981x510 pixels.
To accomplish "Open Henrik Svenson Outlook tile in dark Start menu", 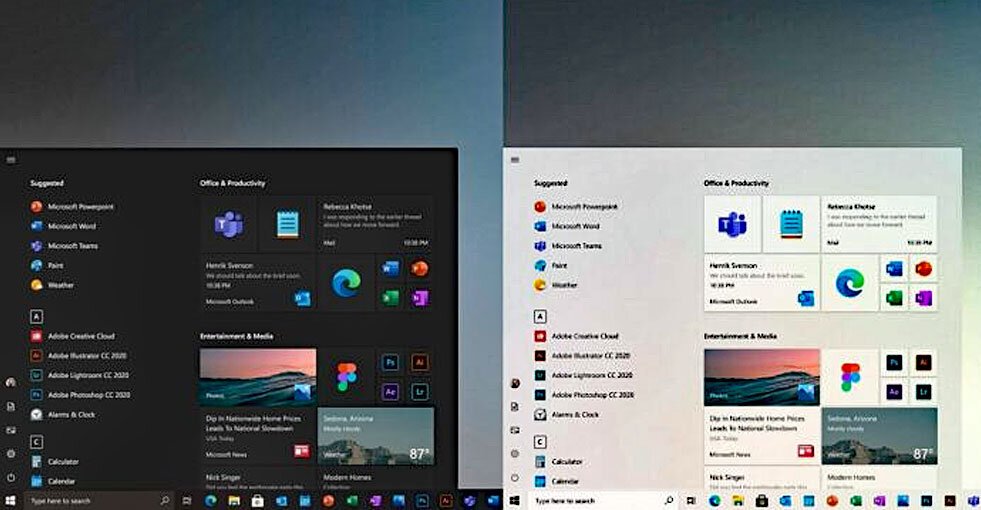I will (258, 283).
